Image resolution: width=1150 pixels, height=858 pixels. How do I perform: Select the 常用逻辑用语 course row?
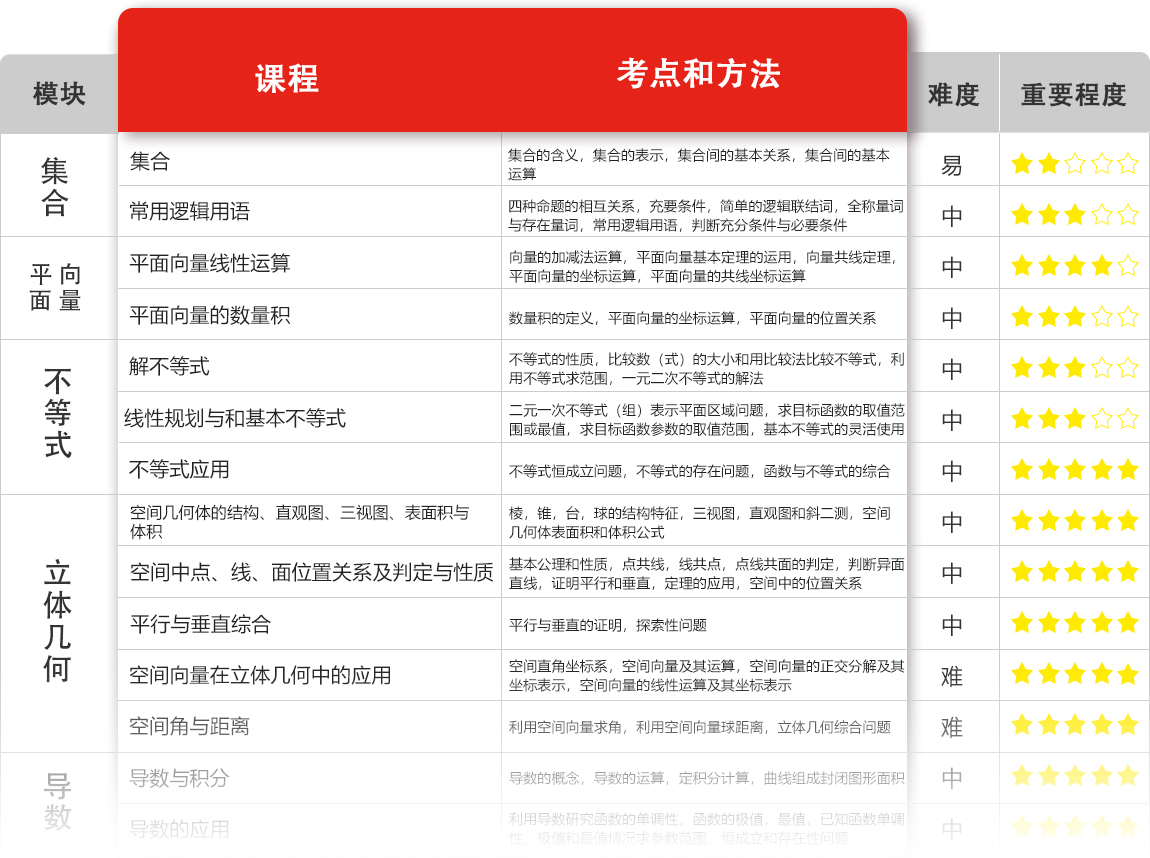(x=310, y=211)
